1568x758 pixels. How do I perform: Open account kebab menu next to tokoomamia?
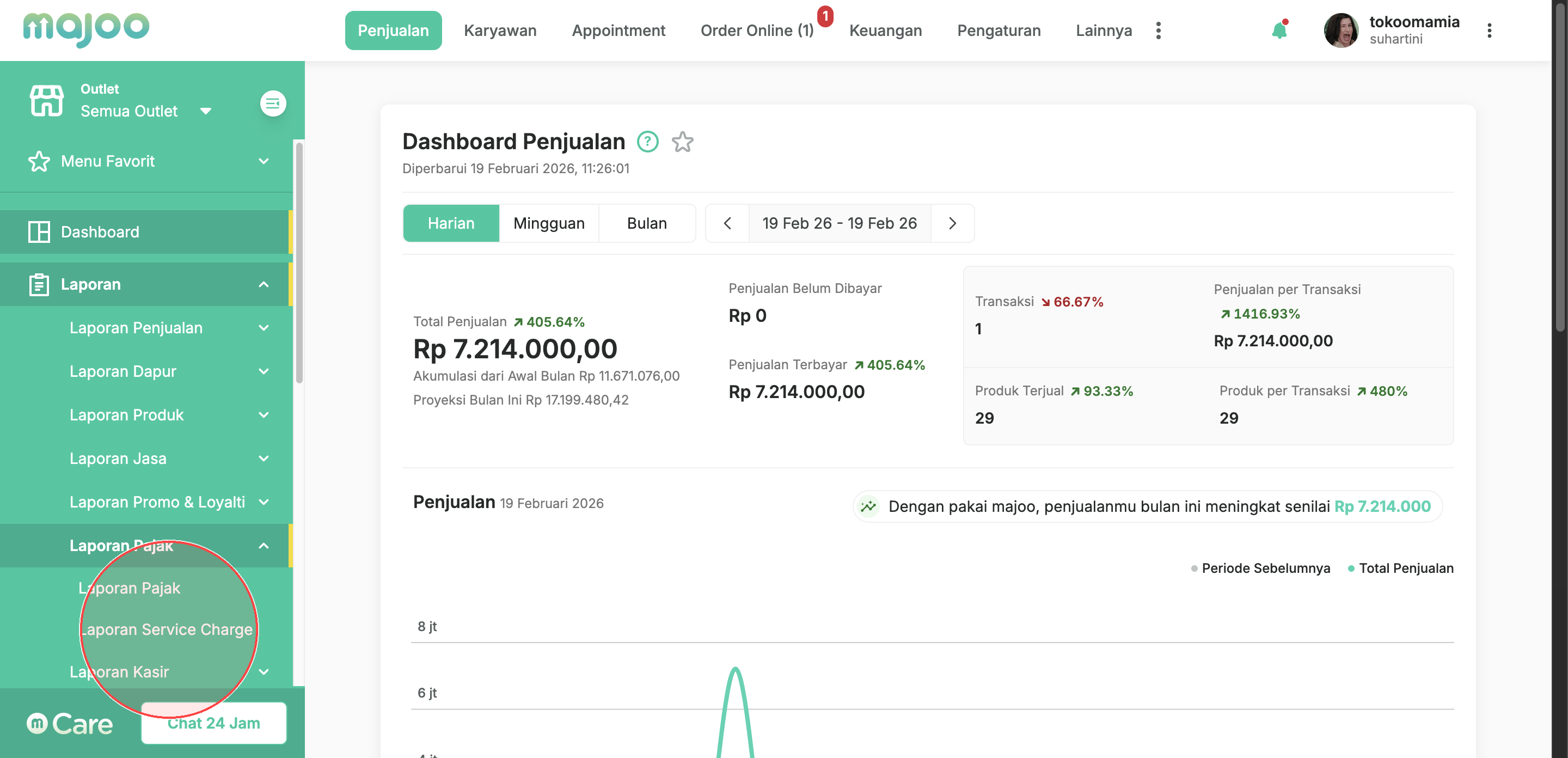(x=1489, y=30)
